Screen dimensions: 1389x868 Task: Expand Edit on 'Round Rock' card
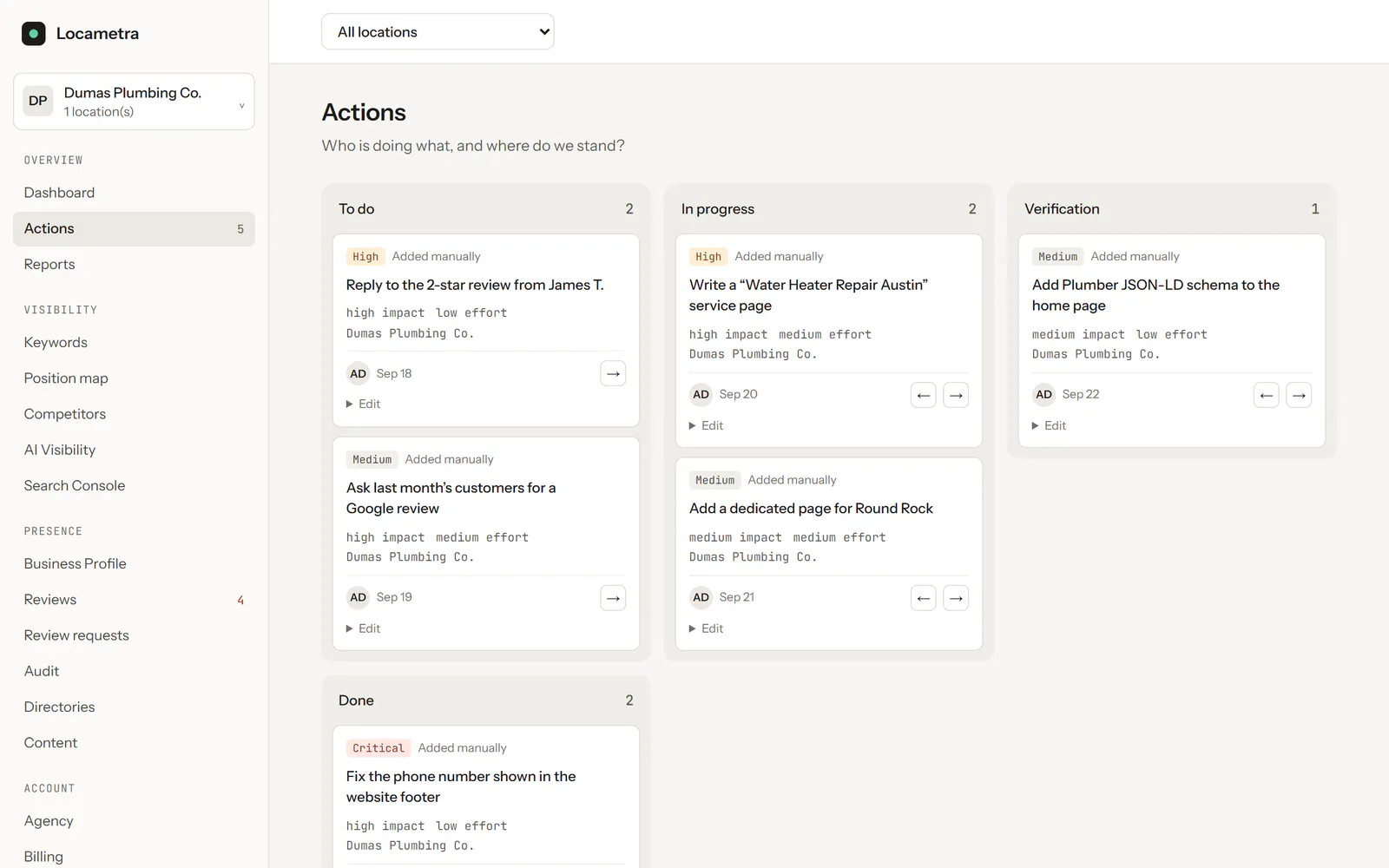(707, 628)
